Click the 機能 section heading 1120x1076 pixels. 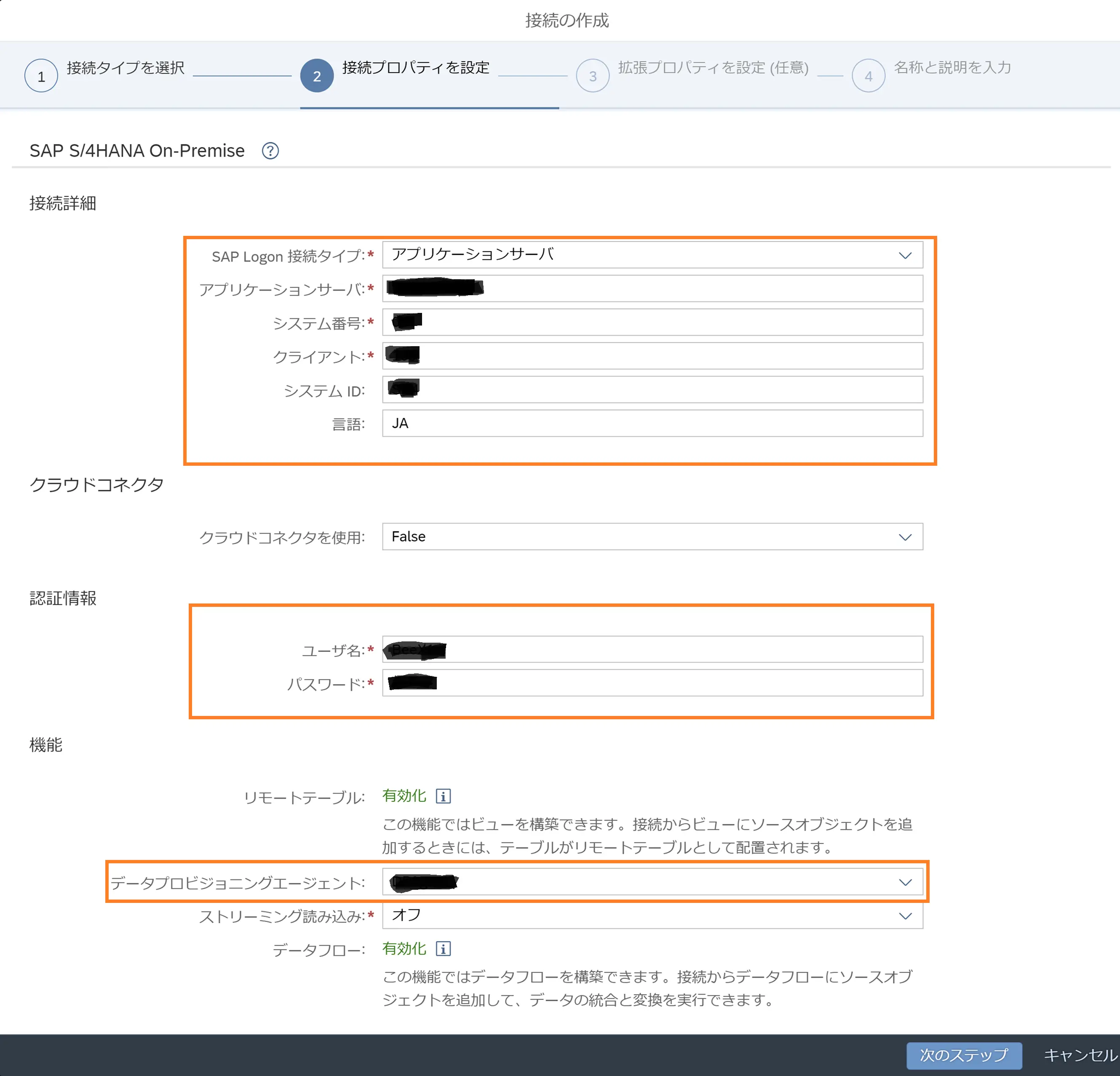coord(46,745)
